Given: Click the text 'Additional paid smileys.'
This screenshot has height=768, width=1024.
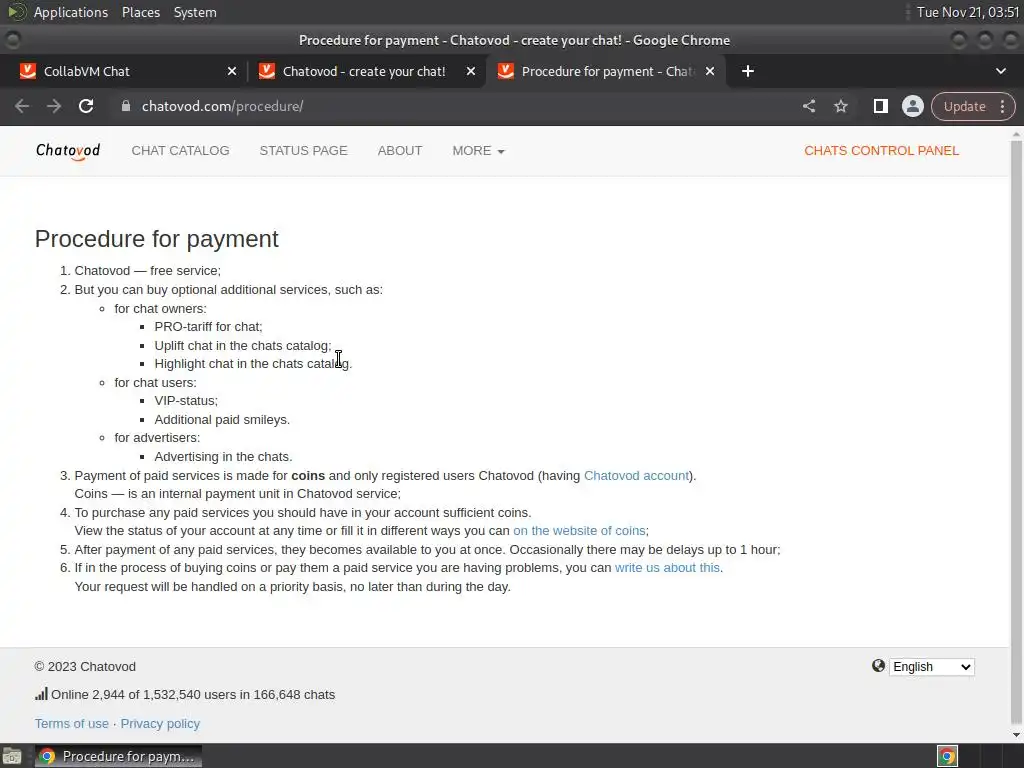Looking at the screenshot, I should [x=222, y=419].
